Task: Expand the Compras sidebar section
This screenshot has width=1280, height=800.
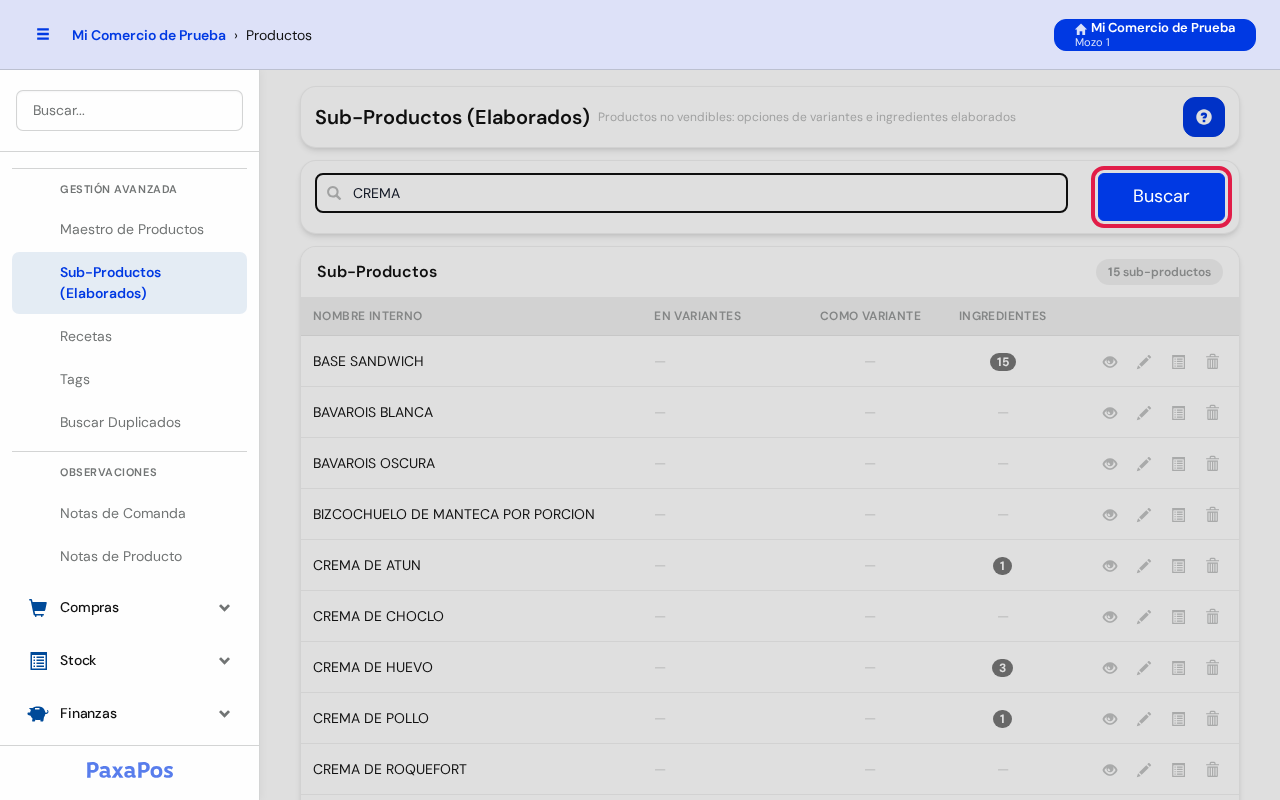Action: click(129, 608)
